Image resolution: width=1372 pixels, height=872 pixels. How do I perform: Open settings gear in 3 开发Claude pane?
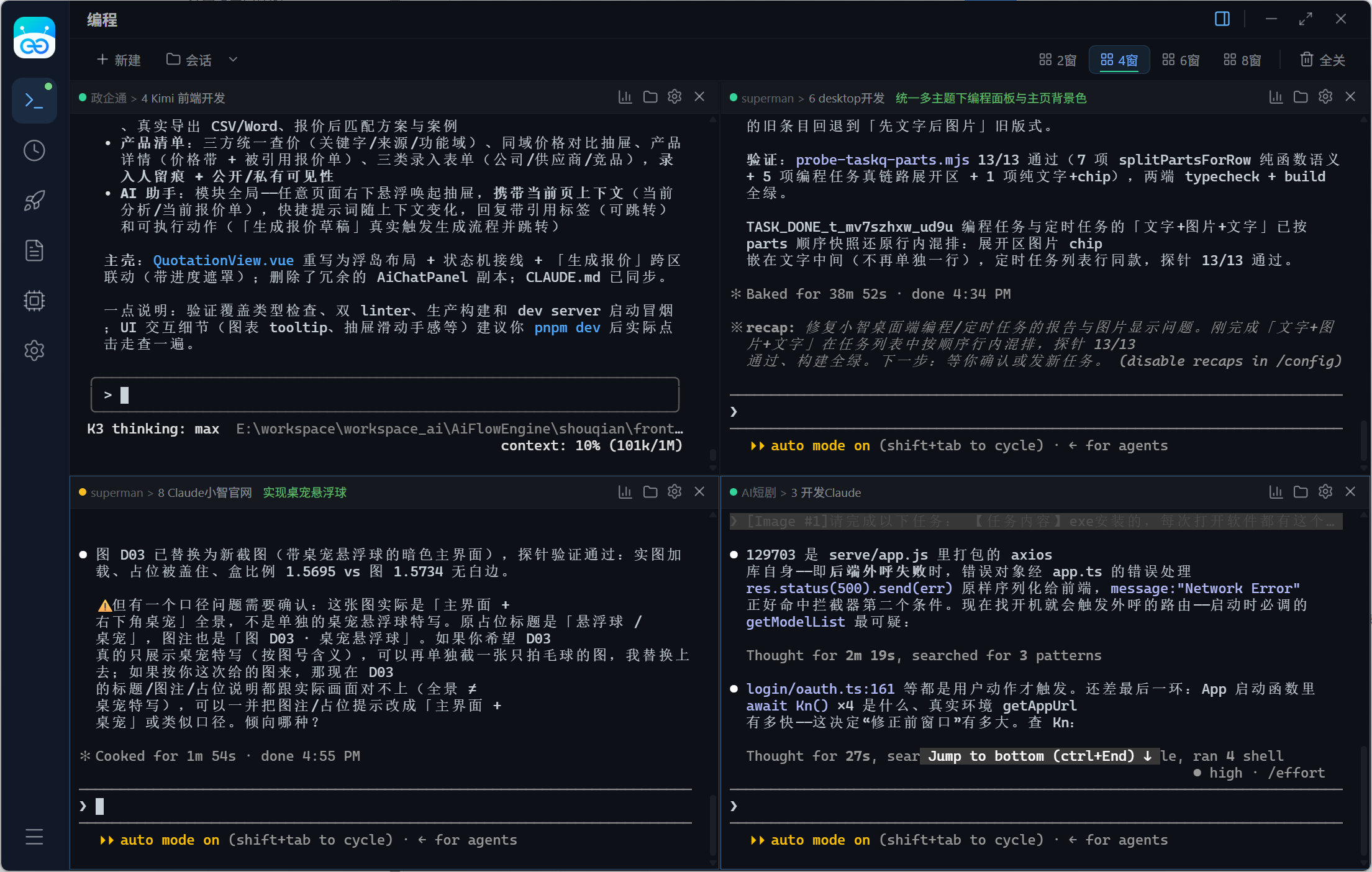tap(1325, 492)
